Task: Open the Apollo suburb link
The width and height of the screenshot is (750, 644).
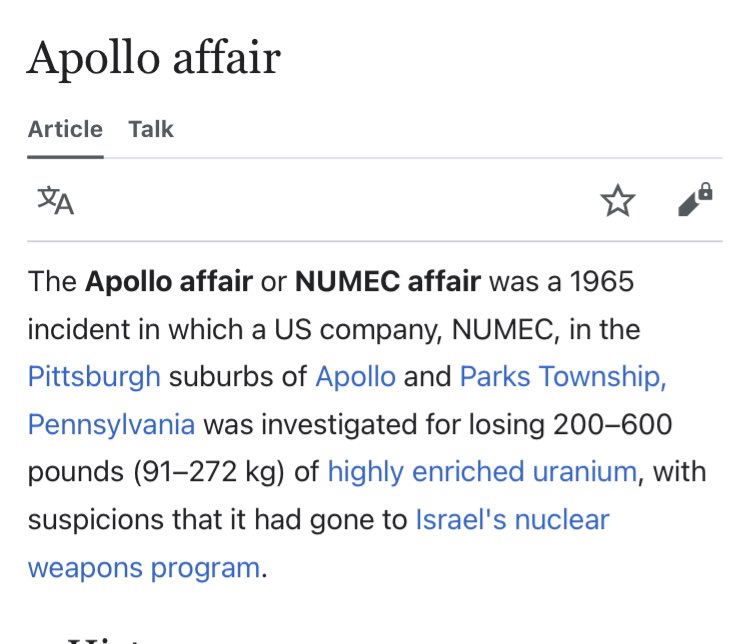Action: 355,377
